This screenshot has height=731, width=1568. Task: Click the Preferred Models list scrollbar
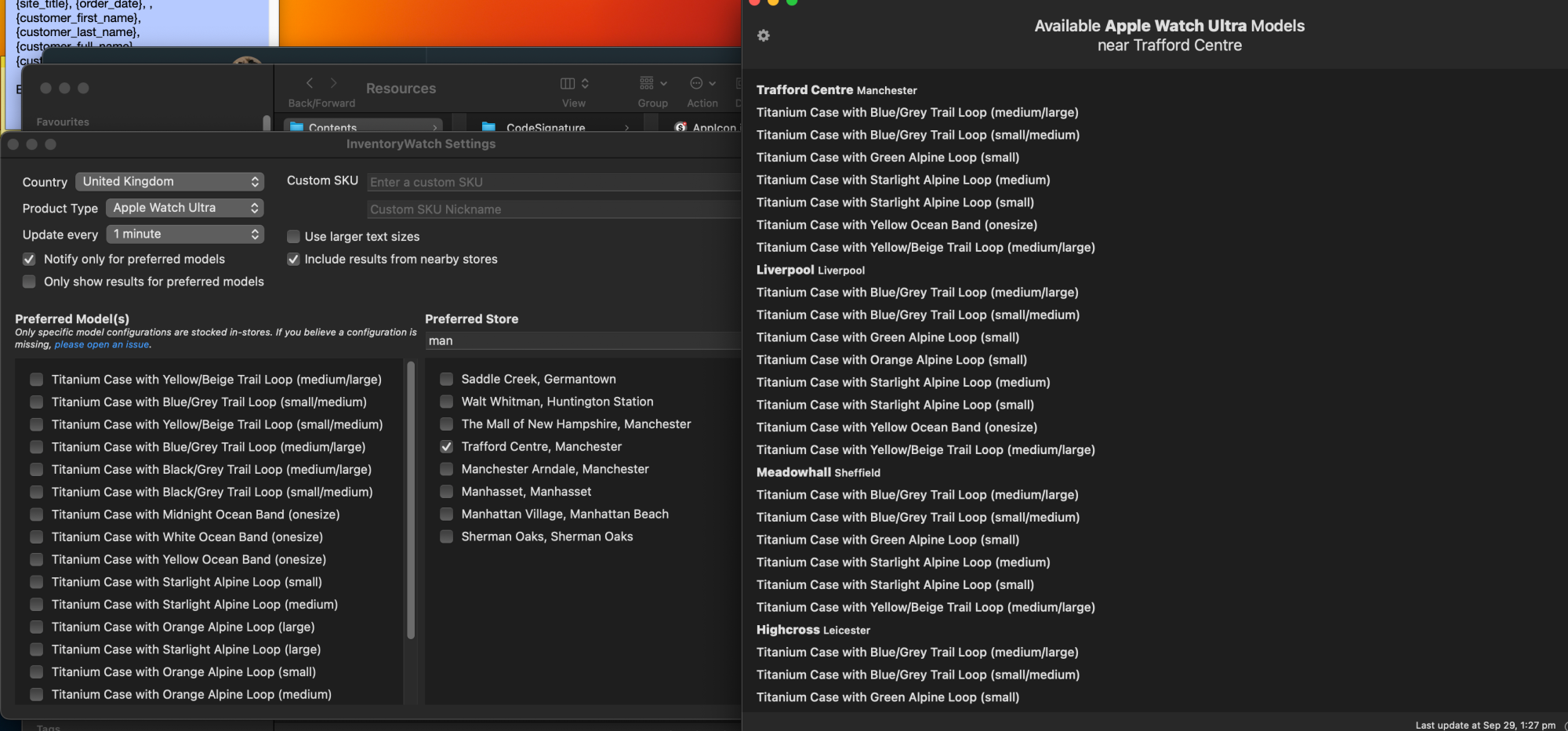[411, 500]
